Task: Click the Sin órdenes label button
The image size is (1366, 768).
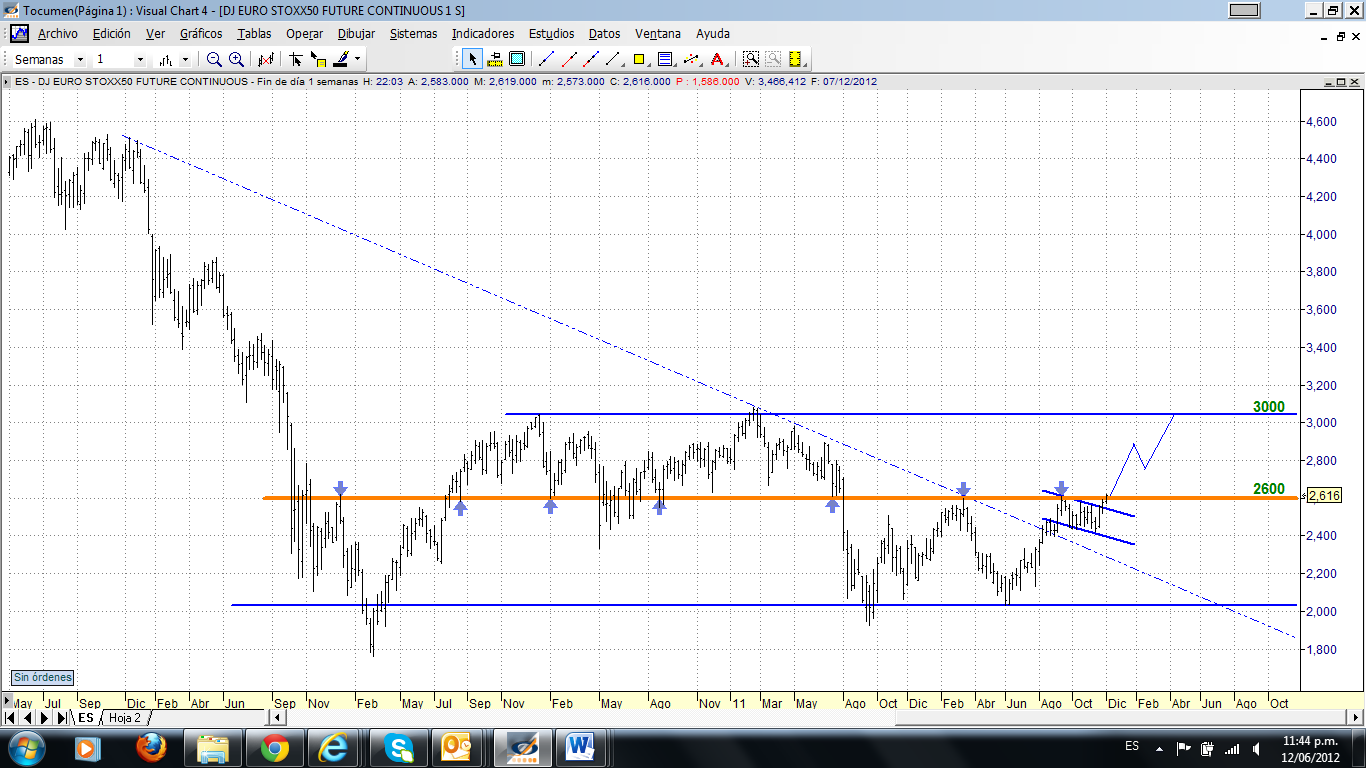Action: click(42, 678)
